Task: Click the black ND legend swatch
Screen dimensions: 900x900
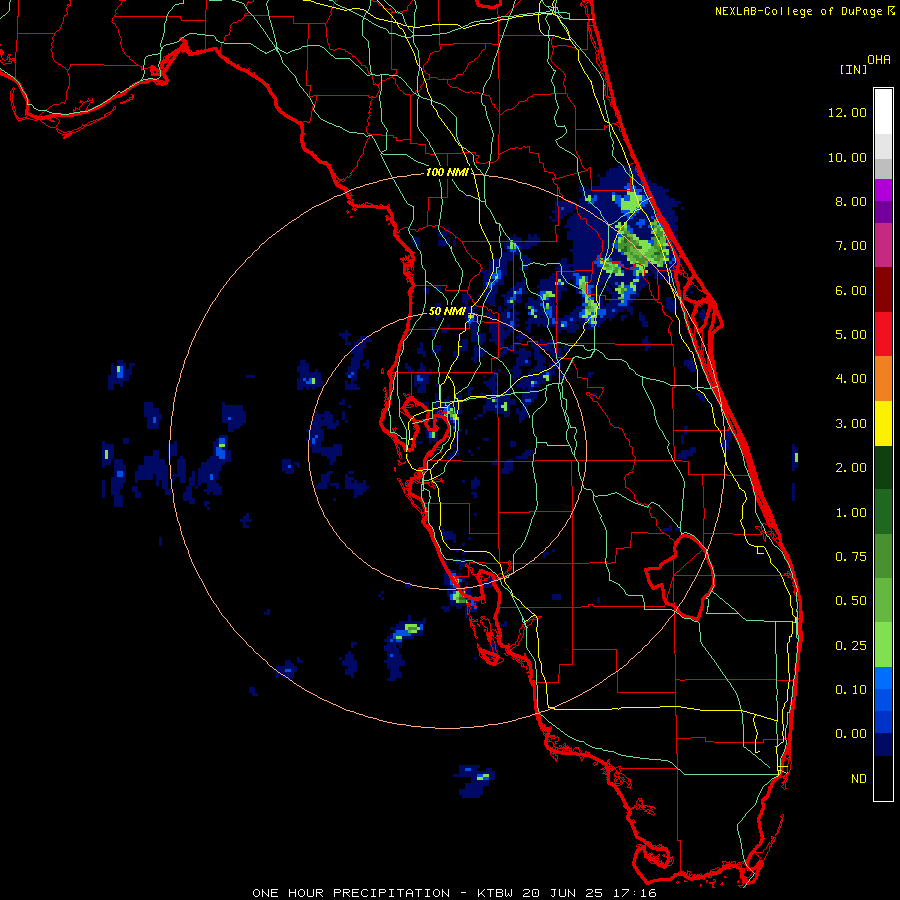Action: tap(883, 778)
